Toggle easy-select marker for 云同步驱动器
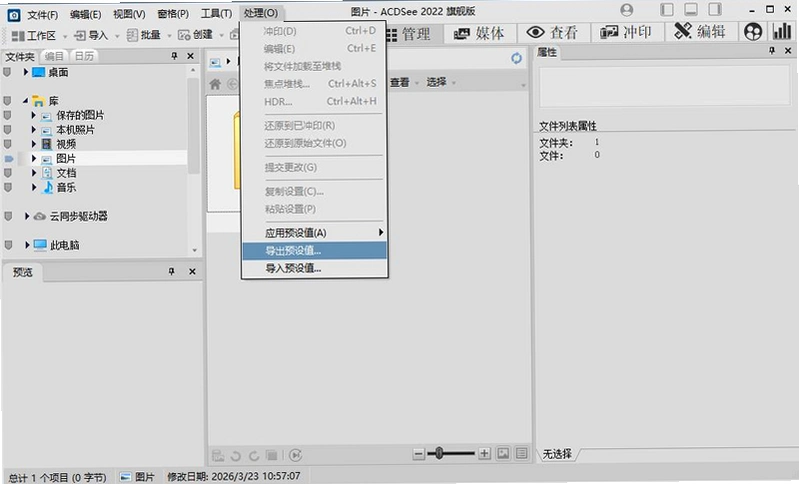 [x=7, y=216]
